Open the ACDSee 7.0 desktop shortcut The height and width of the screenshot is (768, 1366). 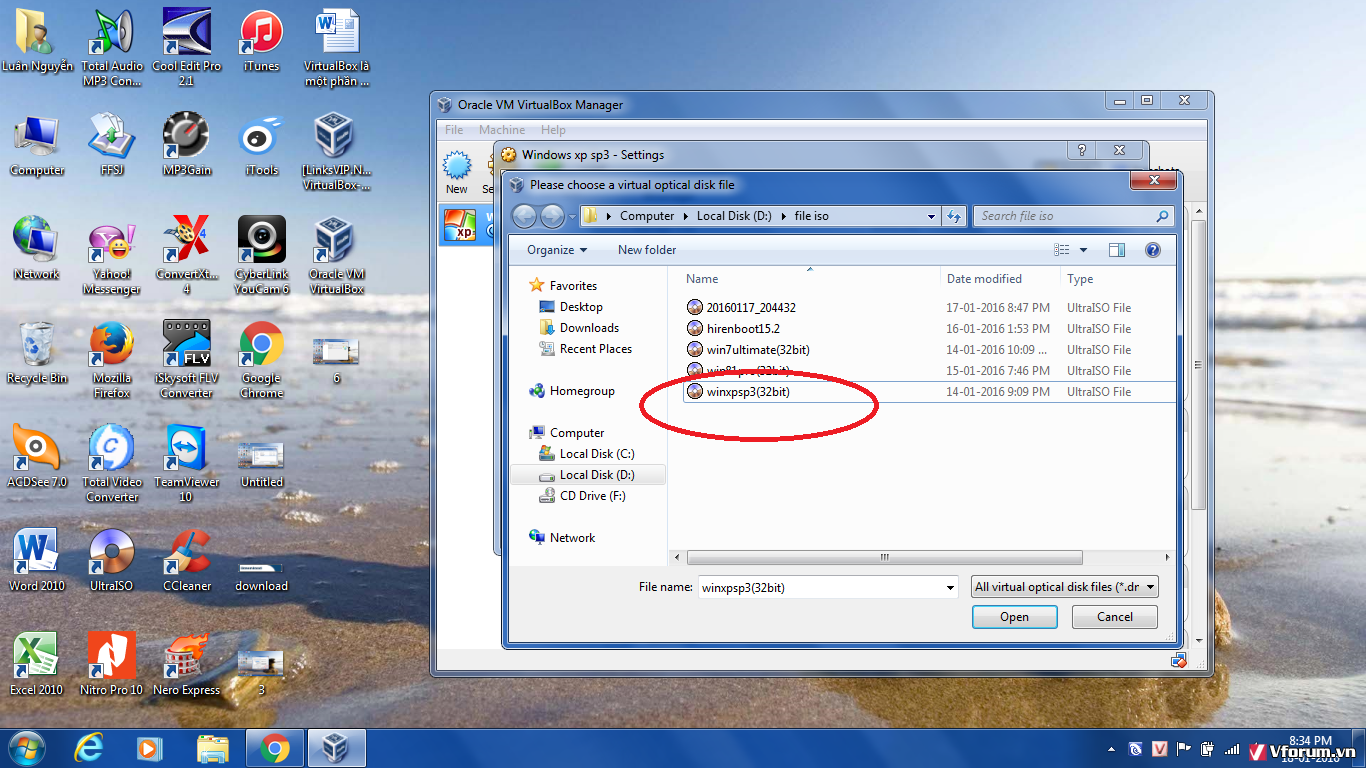[37, 456]
